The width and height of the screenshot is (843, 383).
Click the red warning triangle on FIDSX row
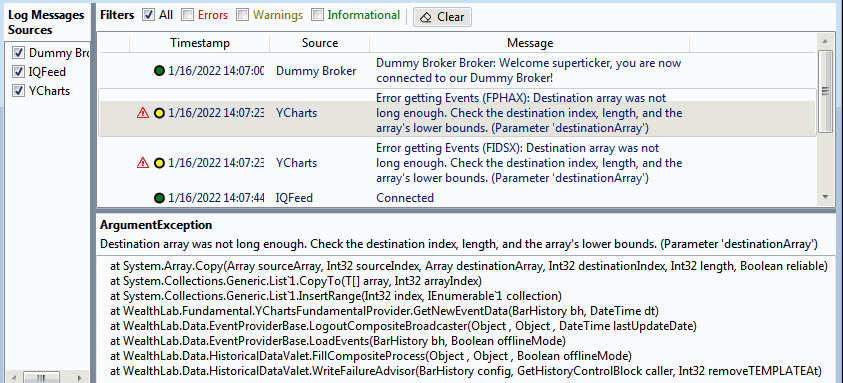pos(142,162)
